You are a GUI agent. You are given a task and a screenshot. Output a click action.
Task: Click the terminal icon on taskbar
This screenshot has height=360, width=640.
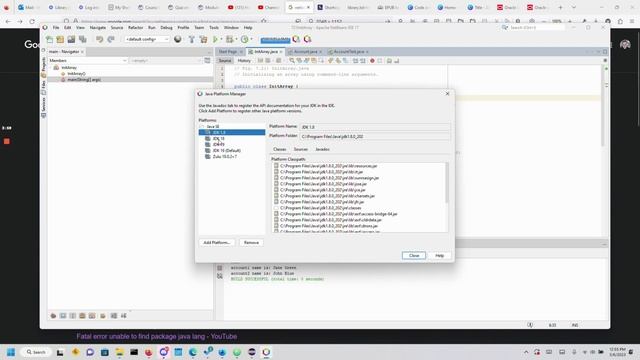click(134, 352)
